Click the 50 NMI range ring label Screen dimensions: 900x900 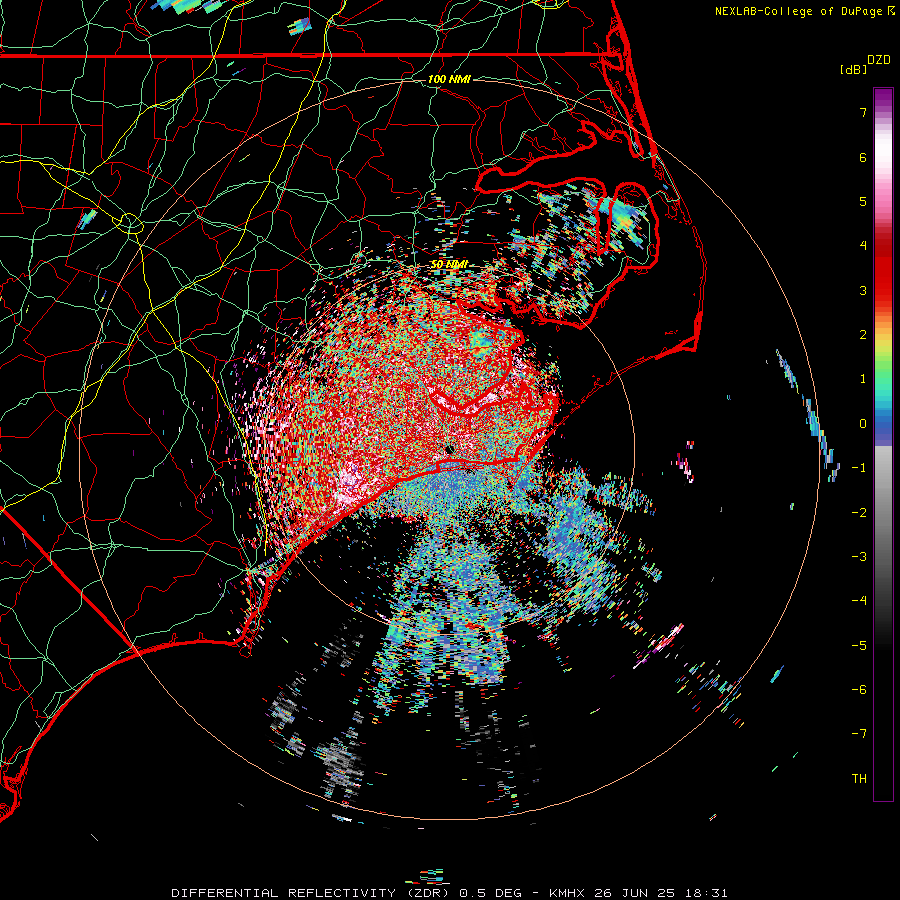click(x=449, y=265)
